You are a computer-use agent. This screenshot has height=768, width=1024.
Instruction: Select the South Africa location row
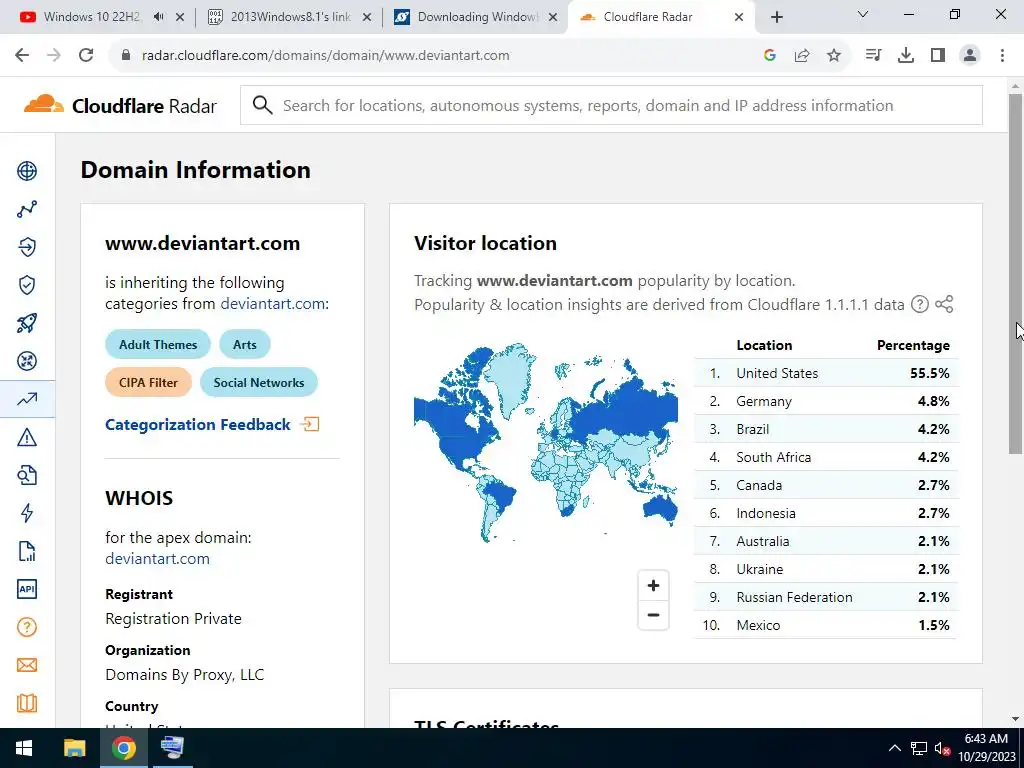coord(826,457)
